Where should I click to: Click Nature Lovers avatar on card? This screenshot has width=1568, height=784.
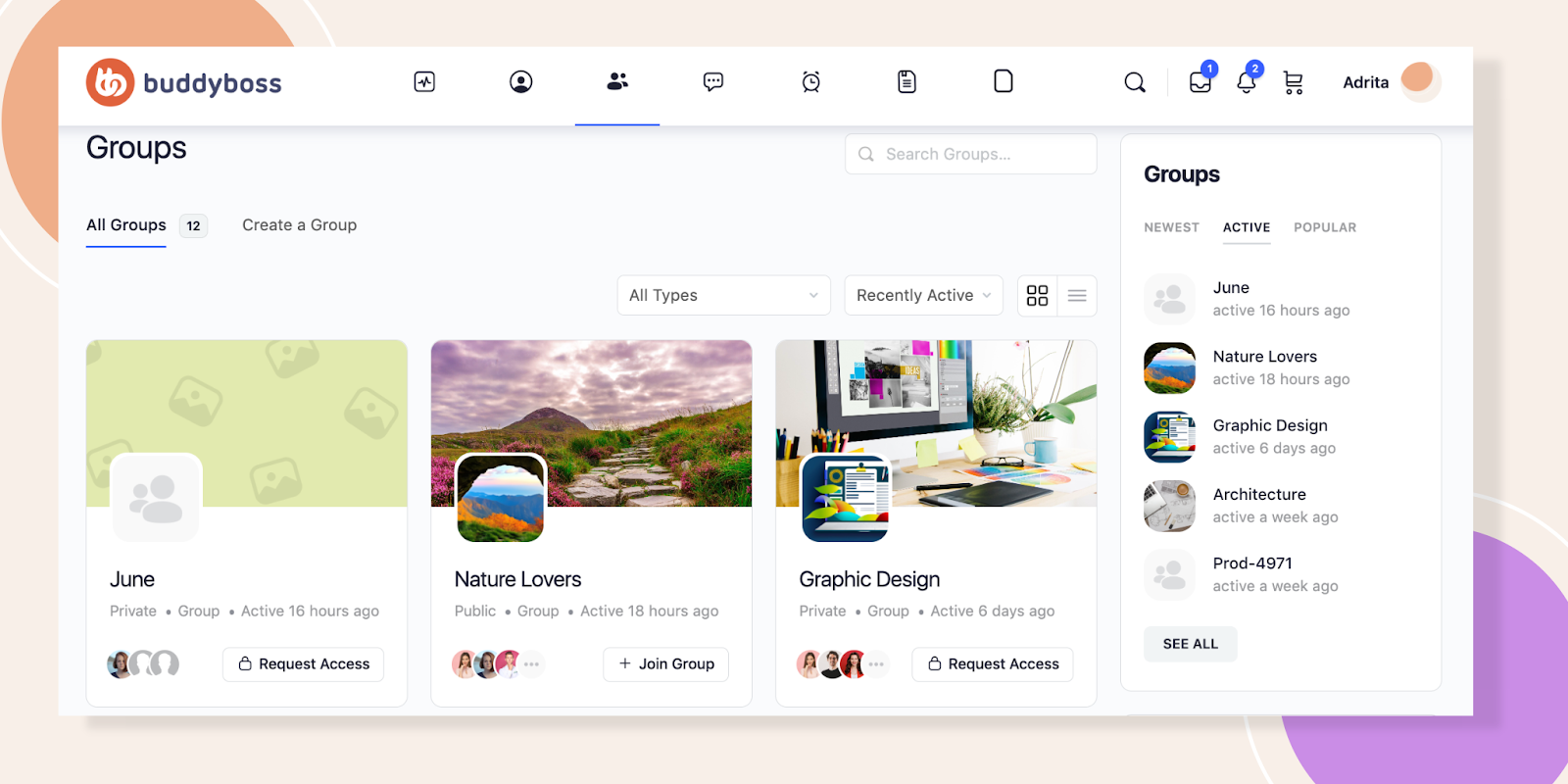pyautogui.click(x=501, y=499)
